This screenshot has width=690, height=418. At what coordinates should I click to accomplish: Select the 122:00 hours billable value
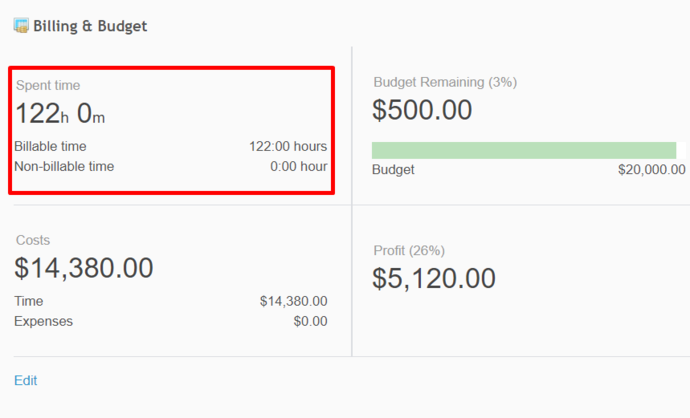coord(288,146)
